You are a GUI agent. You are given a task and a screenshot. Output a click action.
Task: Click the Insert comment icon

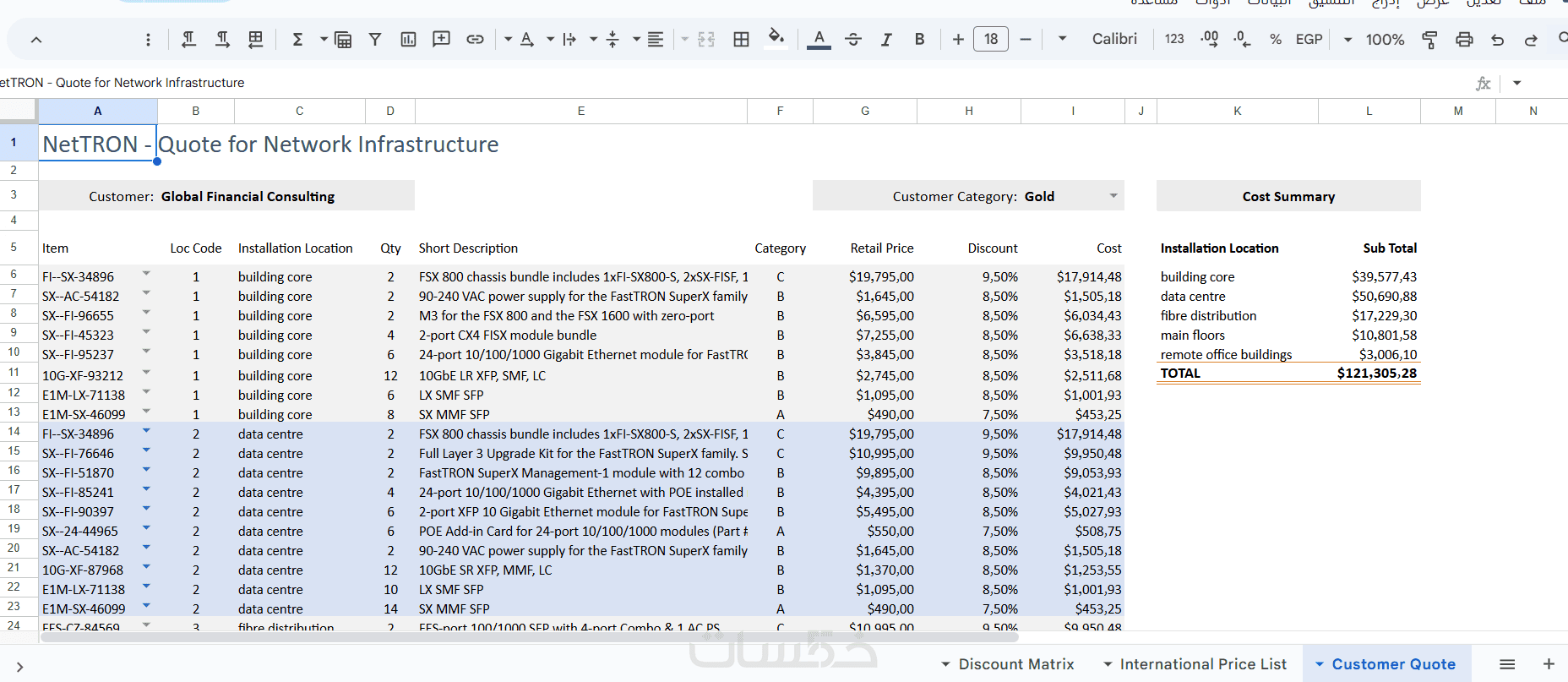click(x=441, y=39)
